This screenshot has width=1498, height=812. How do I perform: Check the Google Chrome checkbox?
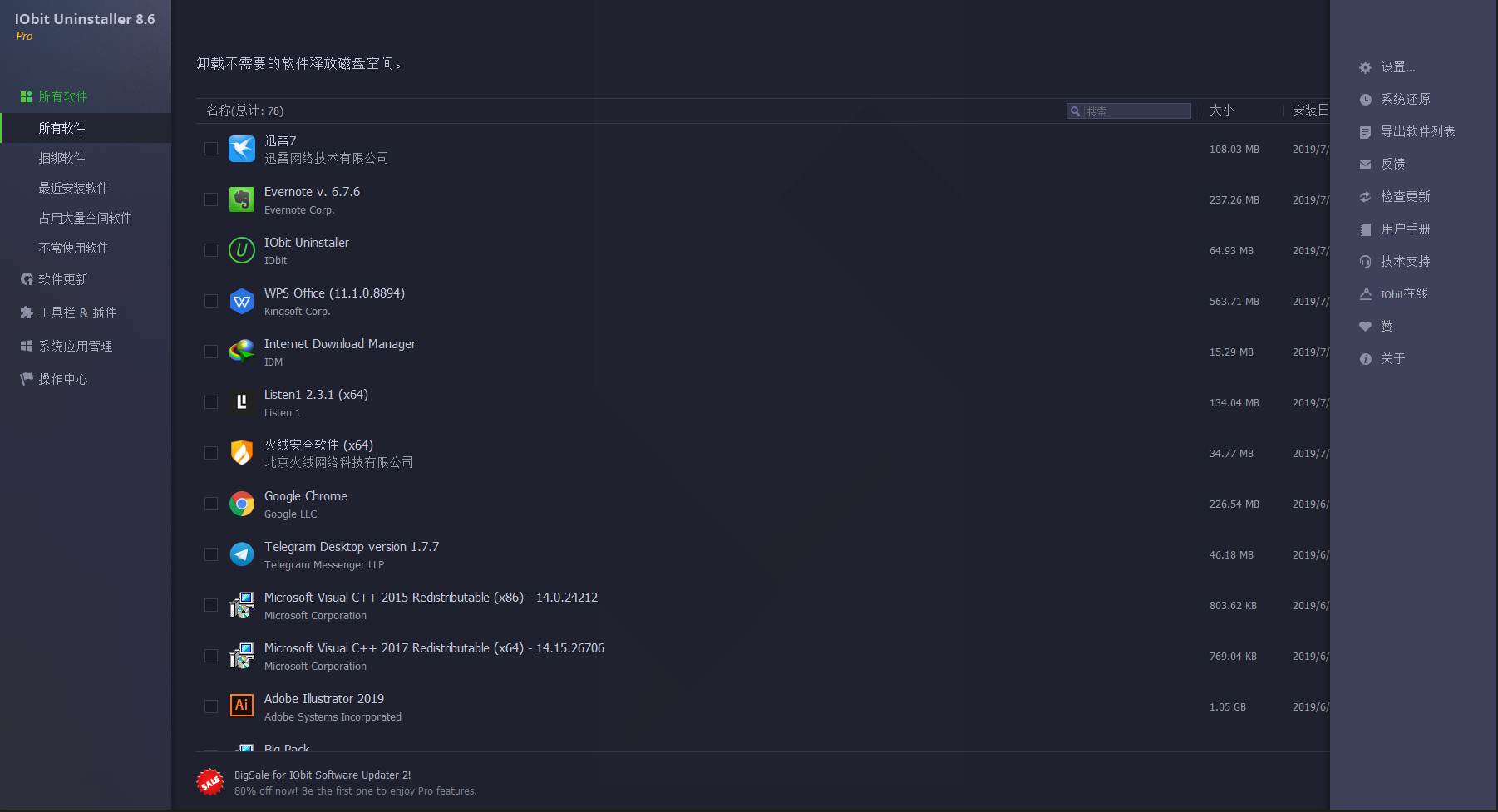pos(211,504)
